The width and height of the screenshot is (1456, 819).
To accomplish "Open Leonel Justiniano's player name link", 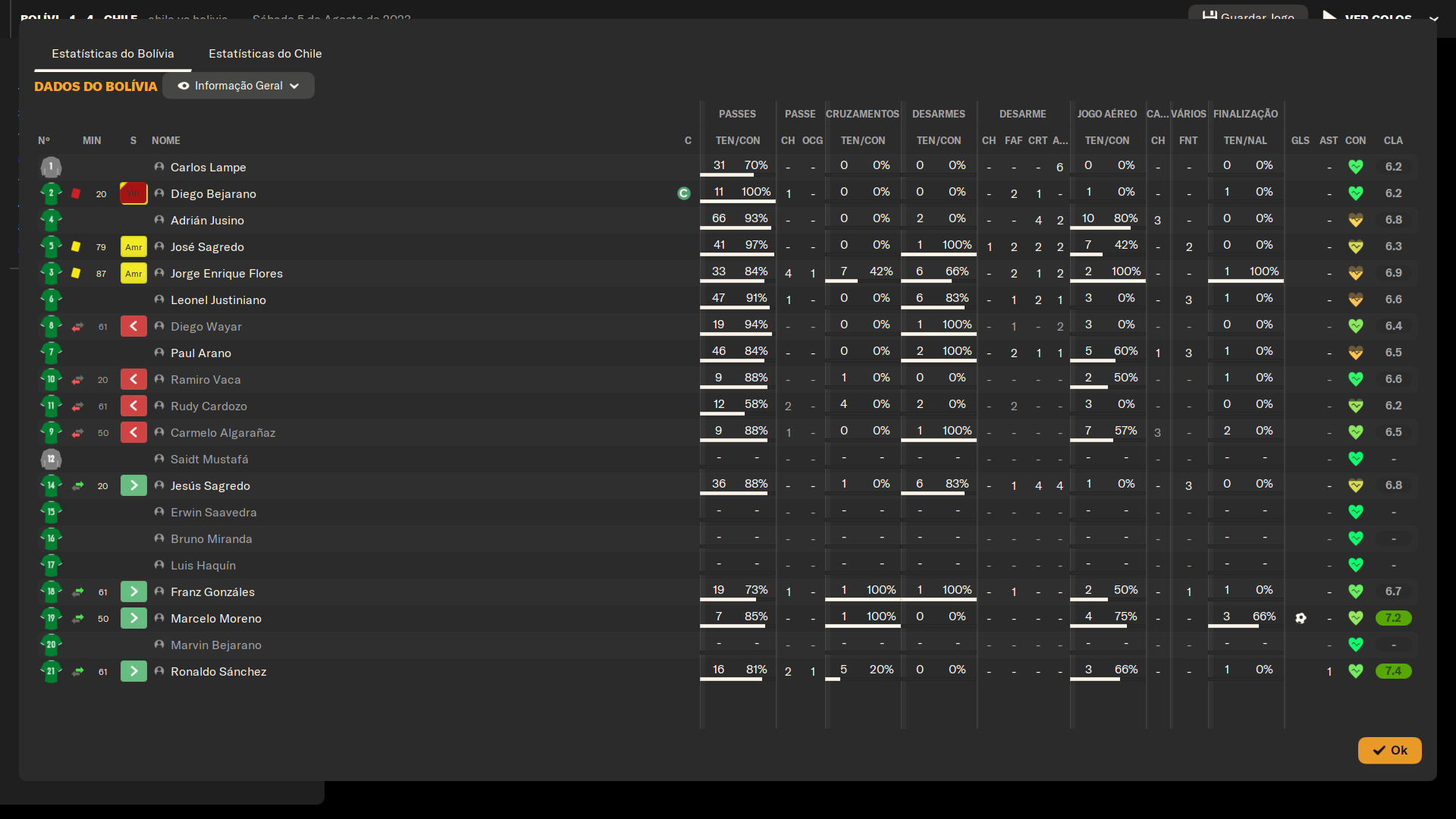I will (x=218, y=300).
